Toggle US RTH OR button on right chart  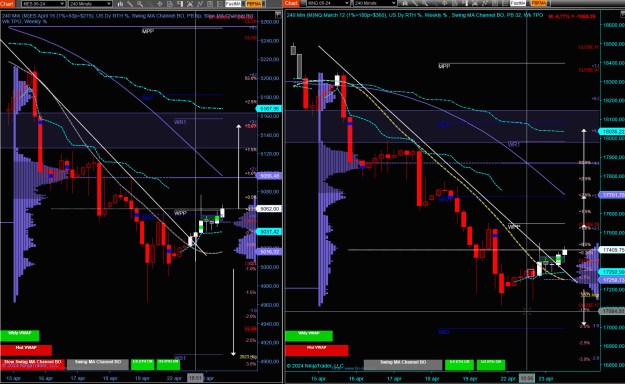point(491,364)
